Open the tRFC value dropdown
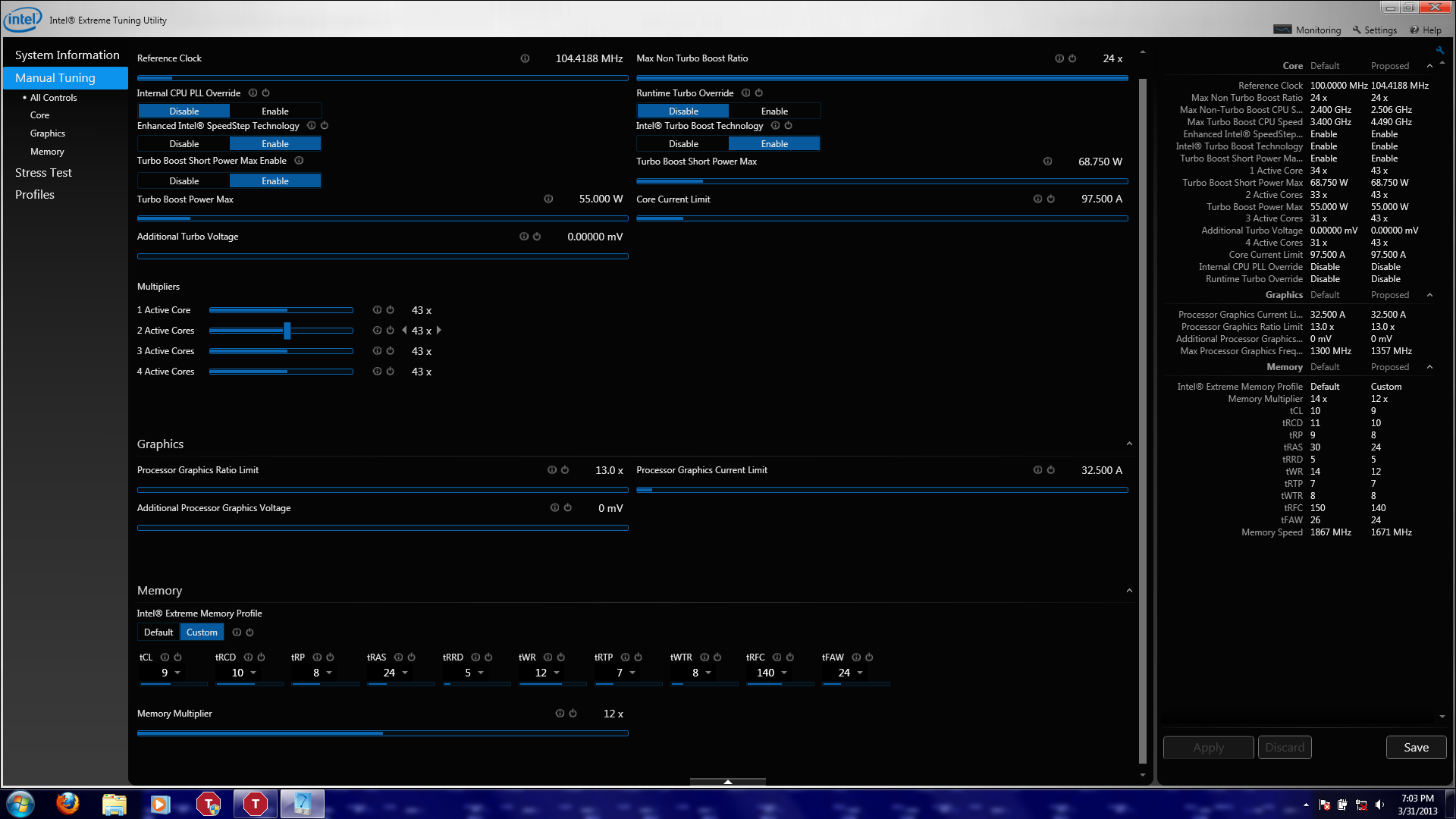 click(784, 673)
